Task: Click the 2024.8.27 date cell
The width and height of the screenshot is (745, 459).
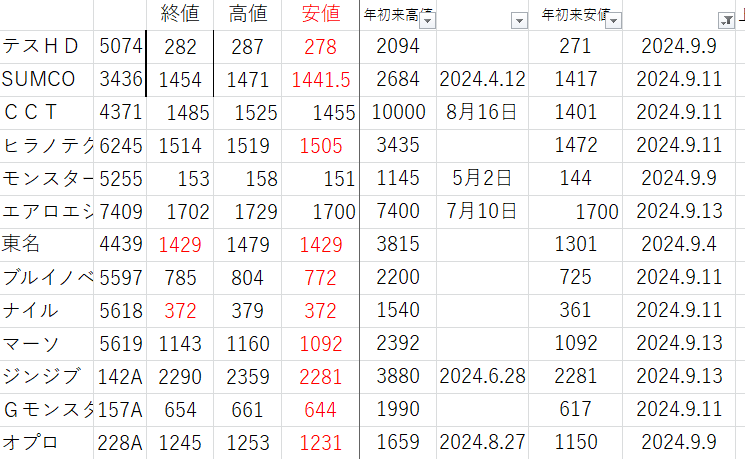Action: (482, 442)
